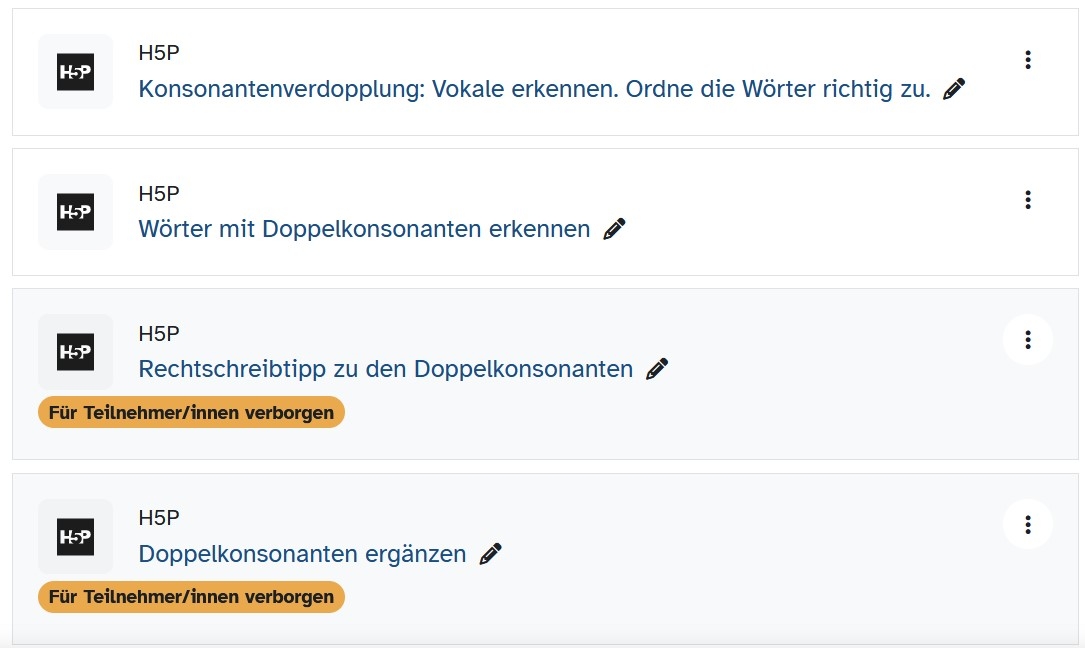Viewport: 1085px width, 648px height.
Task: Rename 'Wörter mit Doppelkonsonanten erkennen' using pencil icon
Action: [614, 230]
